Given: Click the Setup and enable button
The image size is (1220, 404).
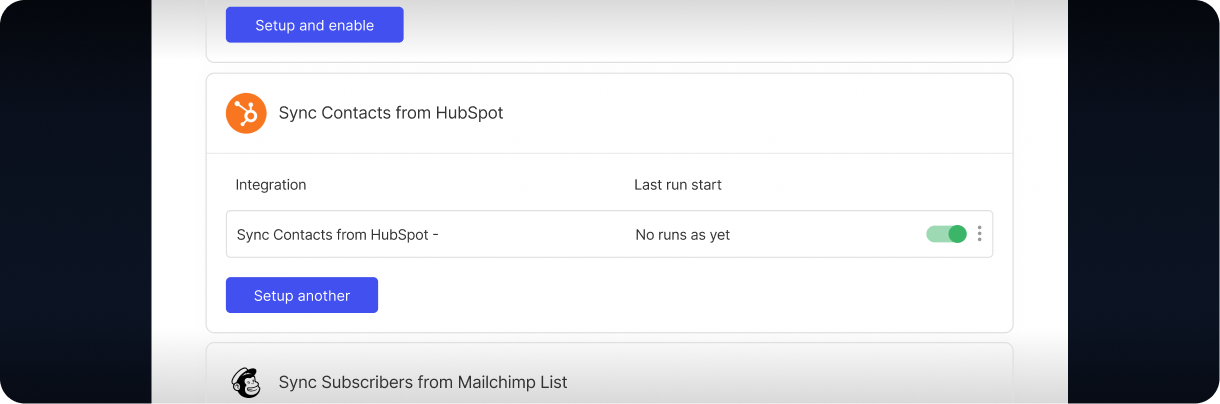Looking at the screenshot, I should [315, 25].
